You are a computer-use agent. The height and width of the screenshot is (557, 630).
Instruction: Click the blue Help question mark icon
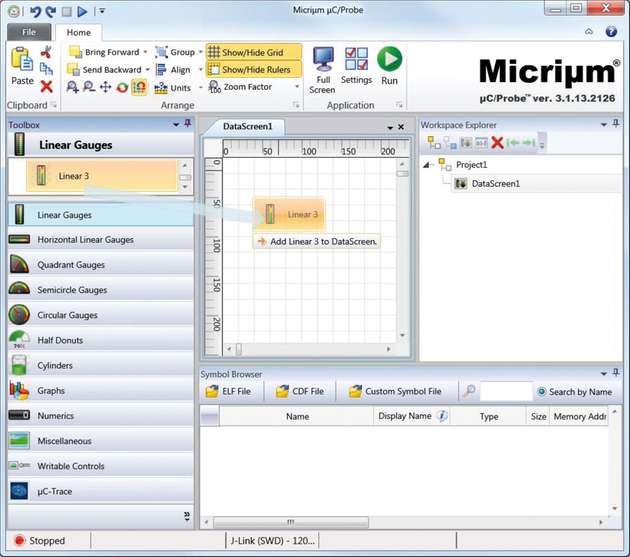611,31
